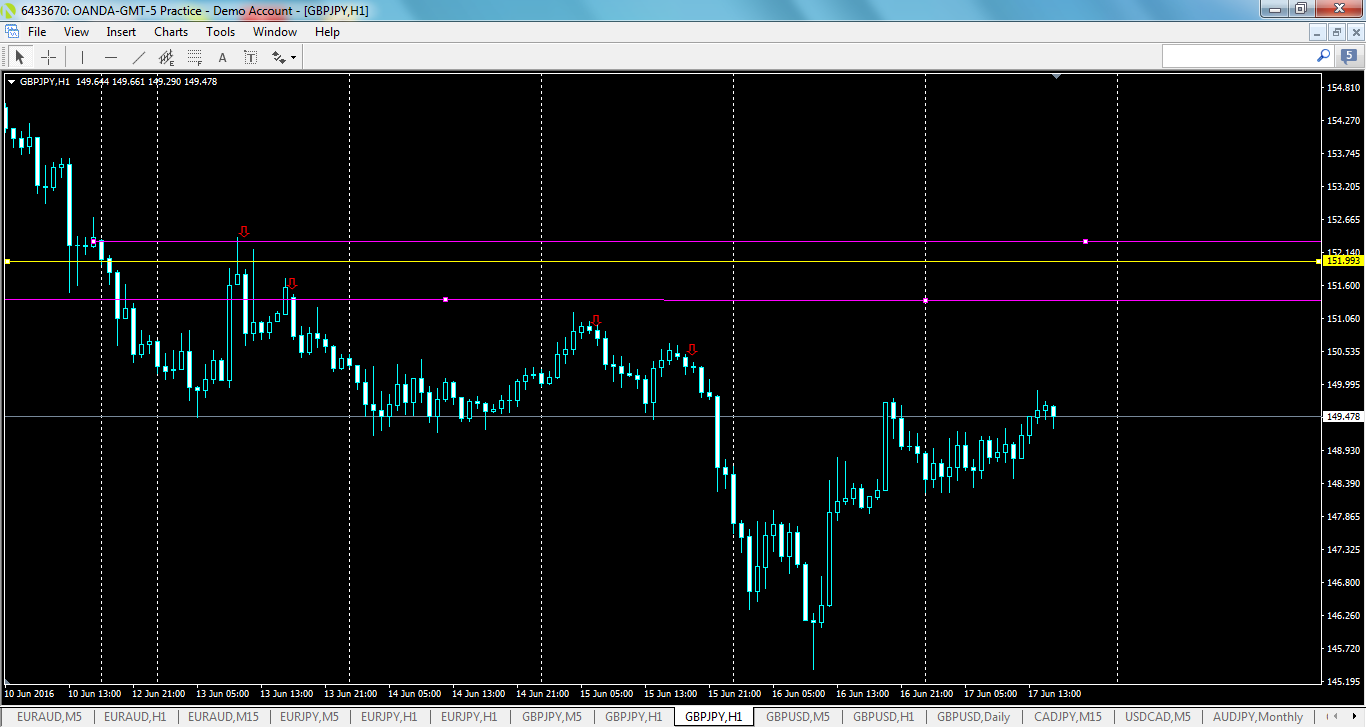The image size is (1366, 728).
Task: Switch to the AUDJPY,Monthly chart tab
Action: pyautogui.click(x=1257, y=717)
